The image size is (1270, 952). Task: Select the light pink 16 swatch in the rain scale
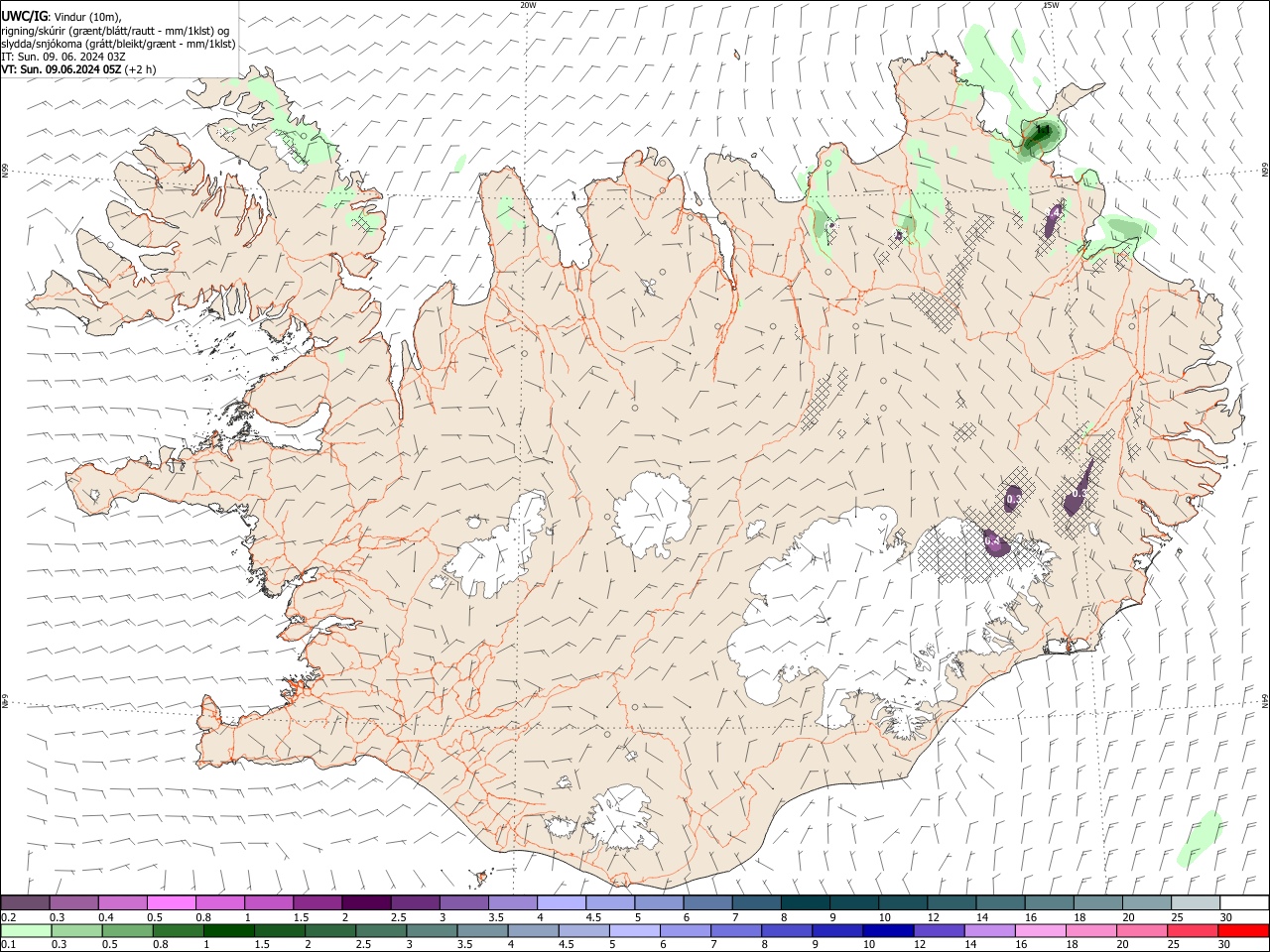[x=1040, y=931]
